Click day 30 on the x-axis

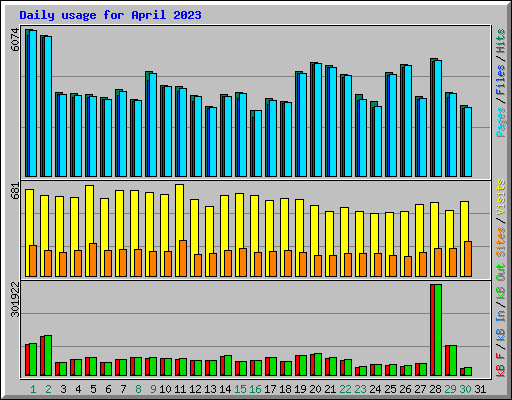click(465, 389)
